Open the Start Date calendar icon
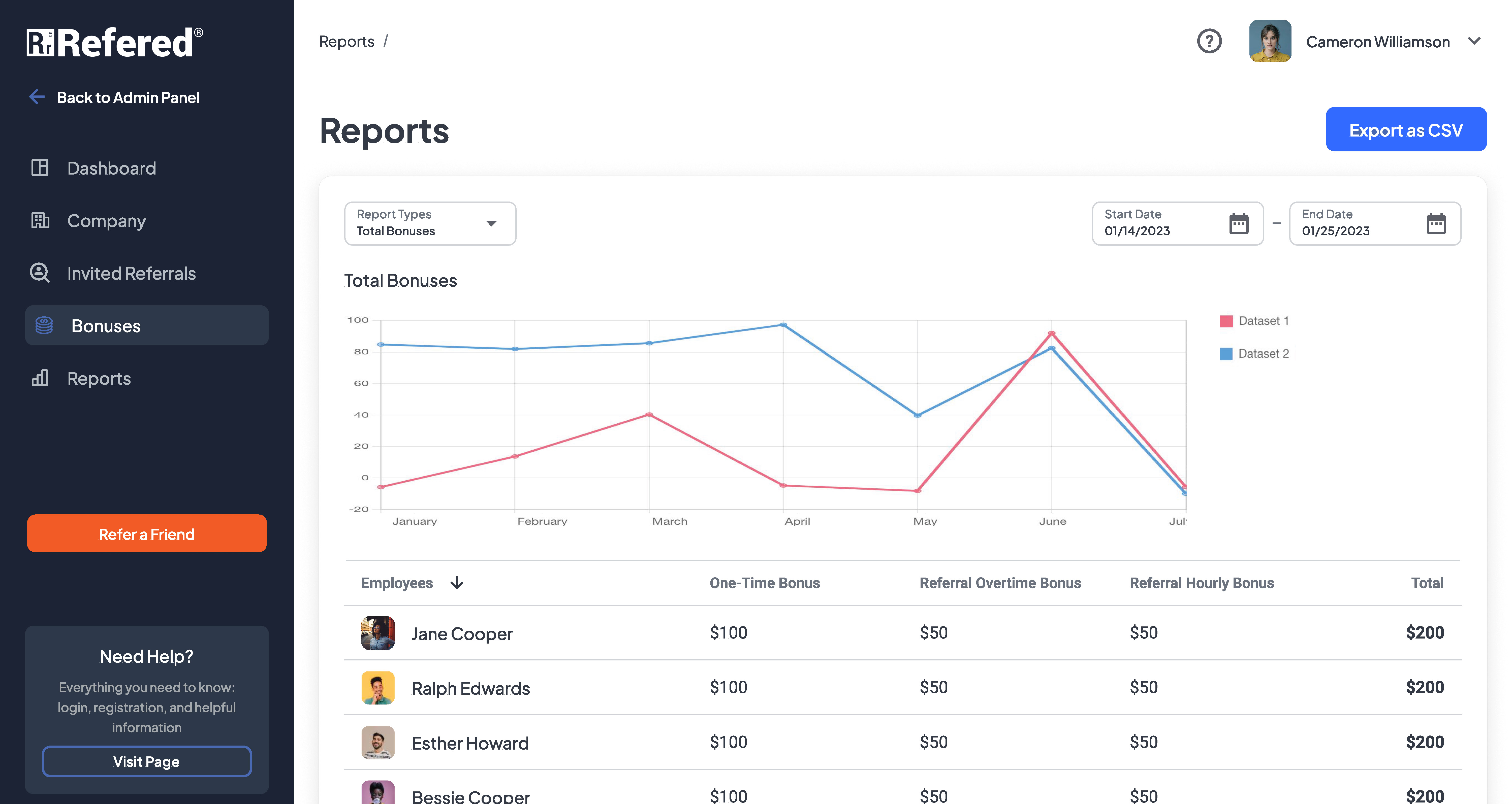Screen dimensions: 1512x804 (x=1239, y=224)
